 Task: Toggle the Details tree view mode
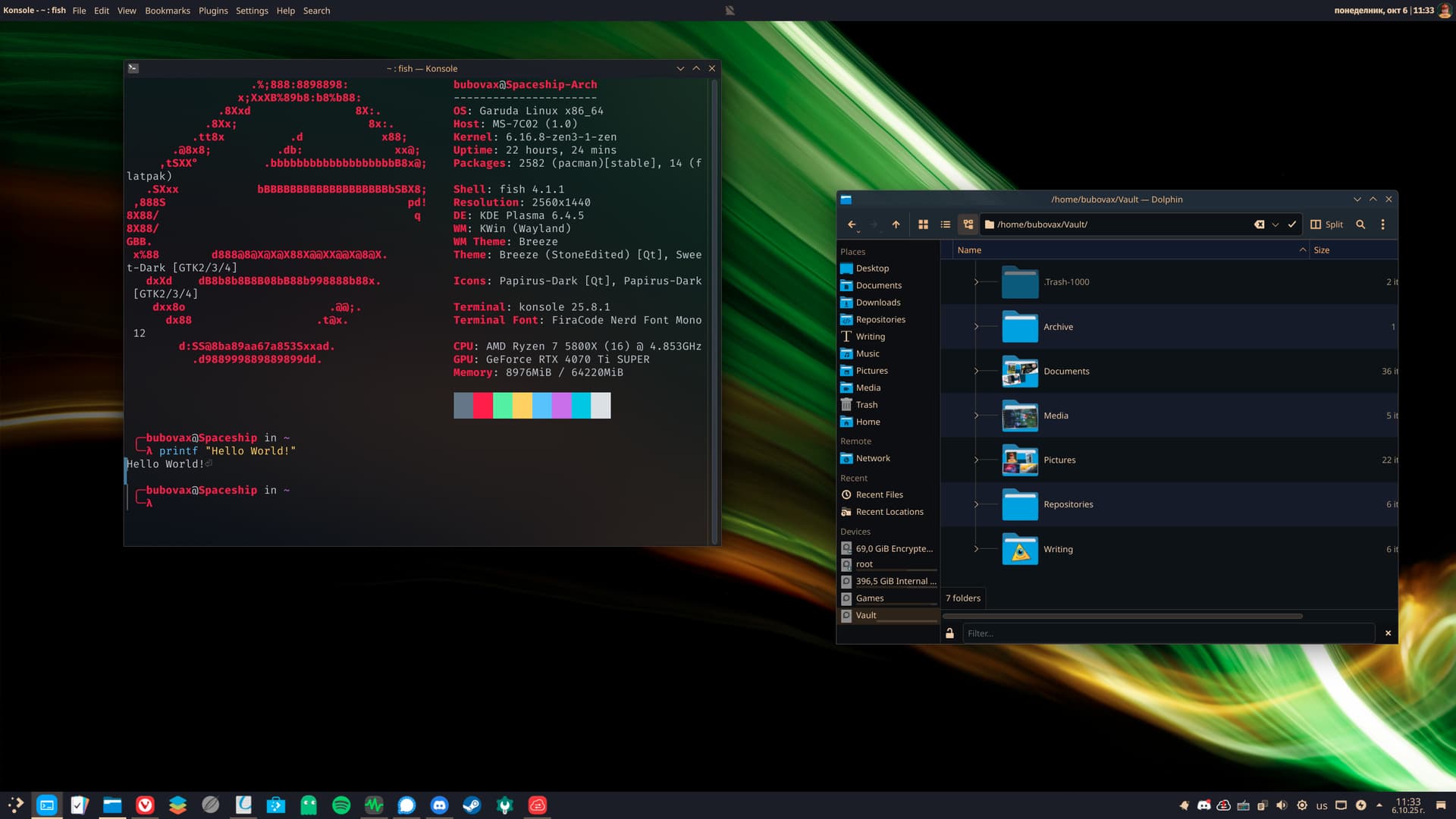tap(968, 224)
